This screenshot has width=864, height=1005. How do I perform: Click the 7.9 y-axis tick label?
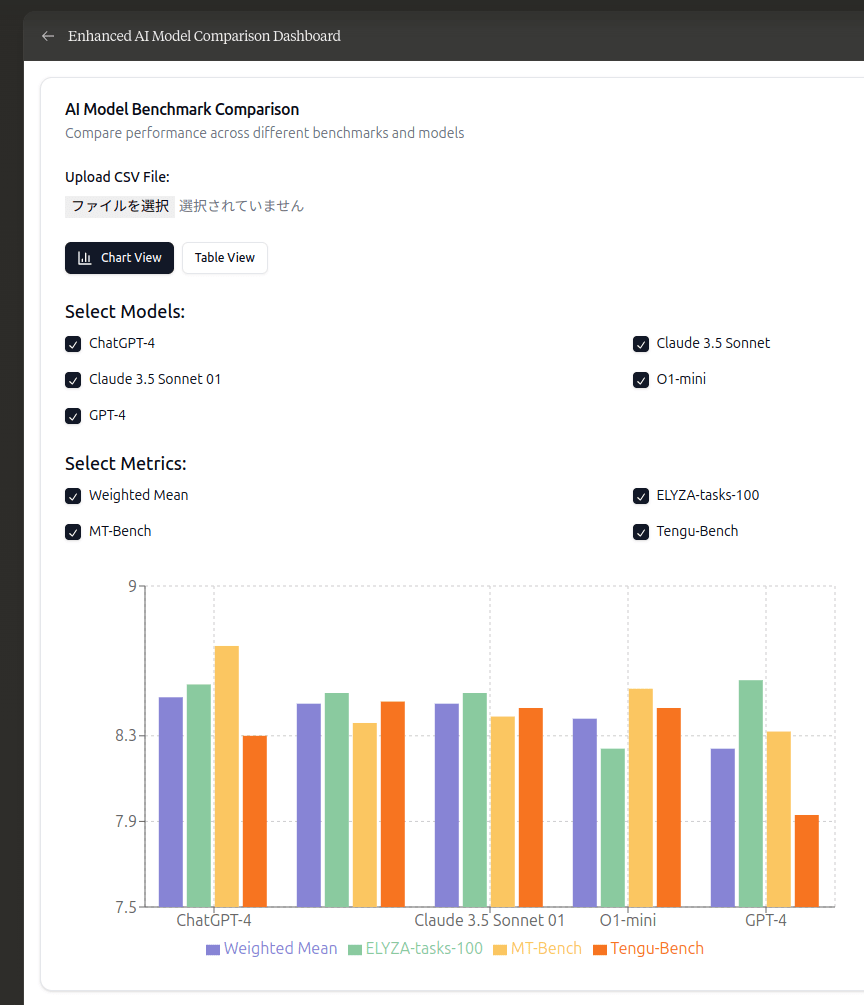[x=126, y=822]
